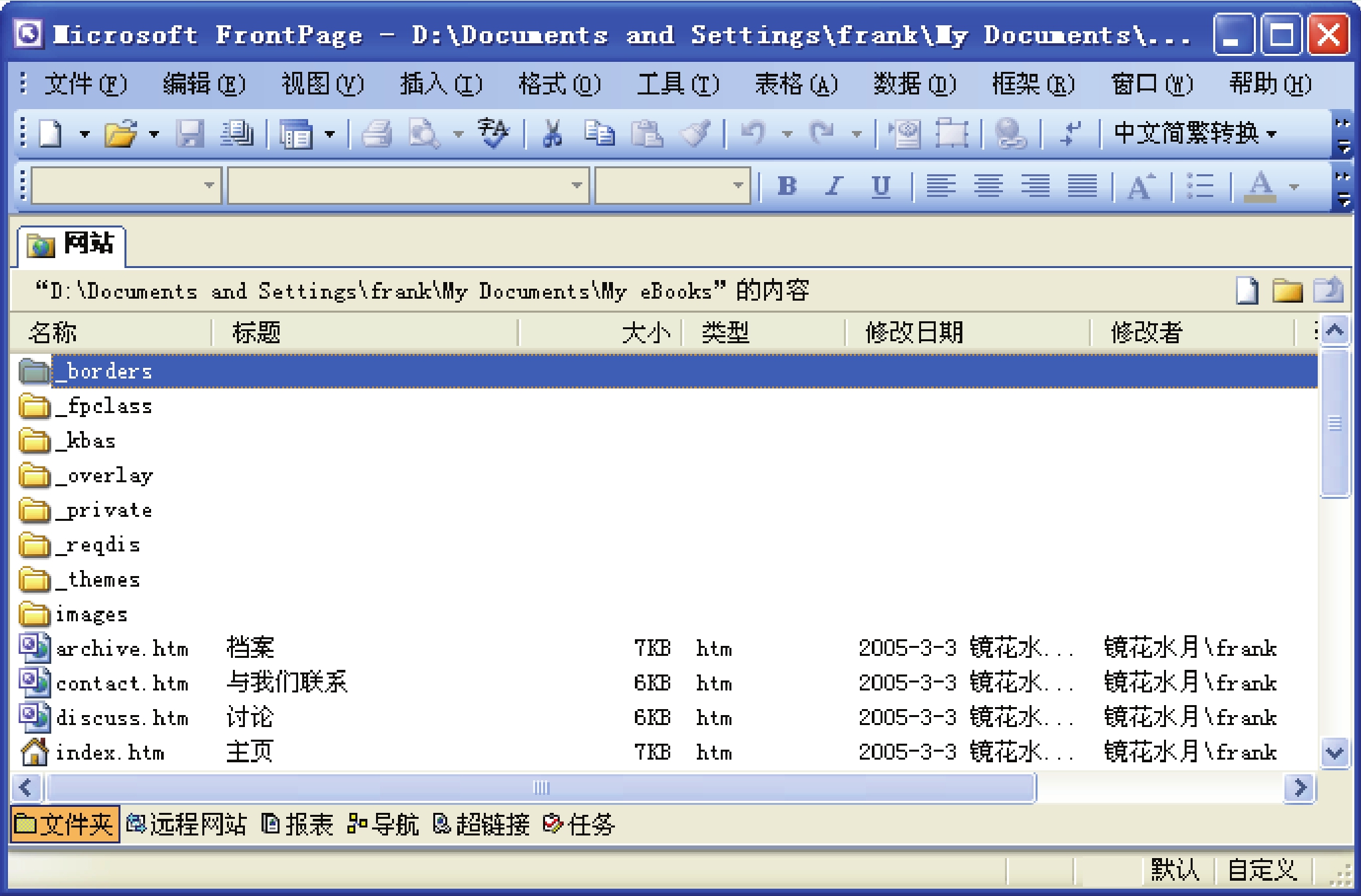This screenshot has width=1361, height=896.
Task: Click the Web Component toolbar icon
Action: tap(905, 134)
